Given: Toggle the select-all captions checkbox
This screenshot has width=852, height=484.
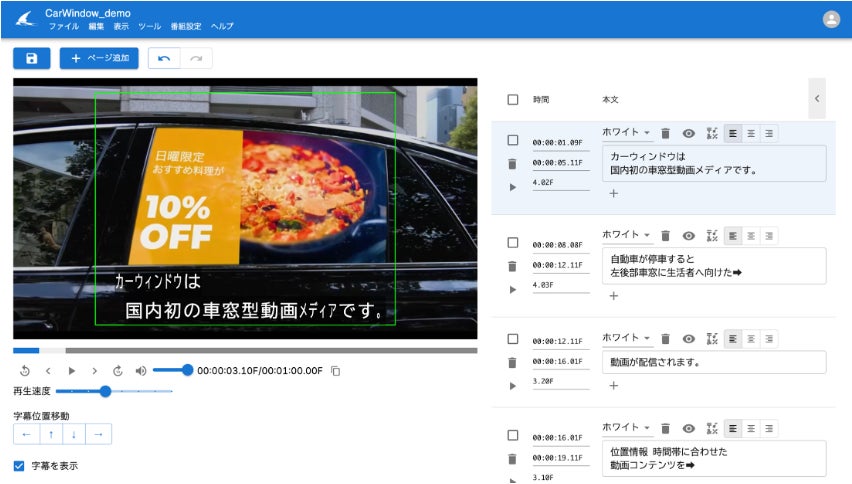Looking at the screenshot, I should point(512,99).
